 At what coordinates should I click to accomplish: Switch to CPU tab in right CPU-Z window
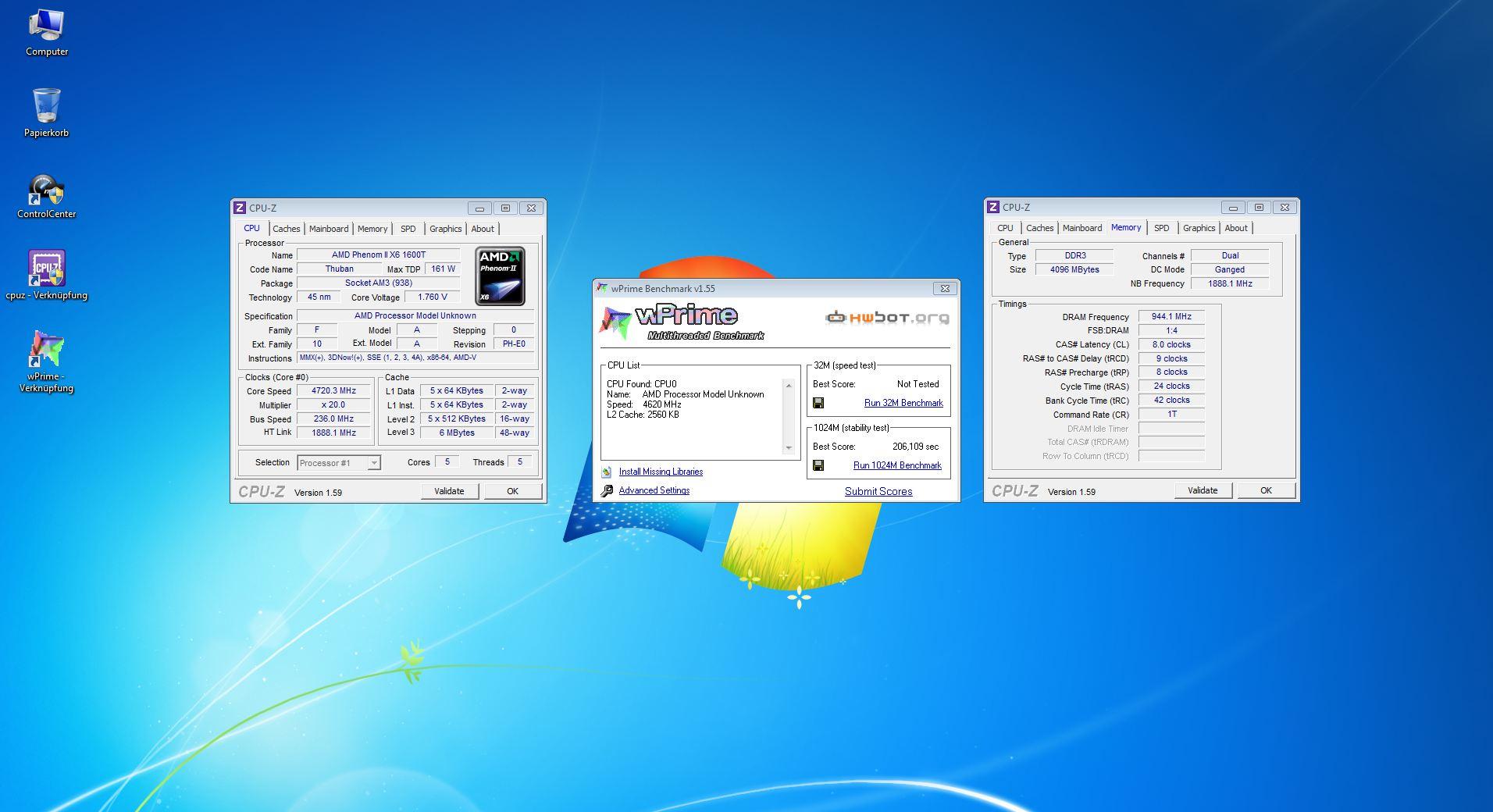coord(1005,228)
